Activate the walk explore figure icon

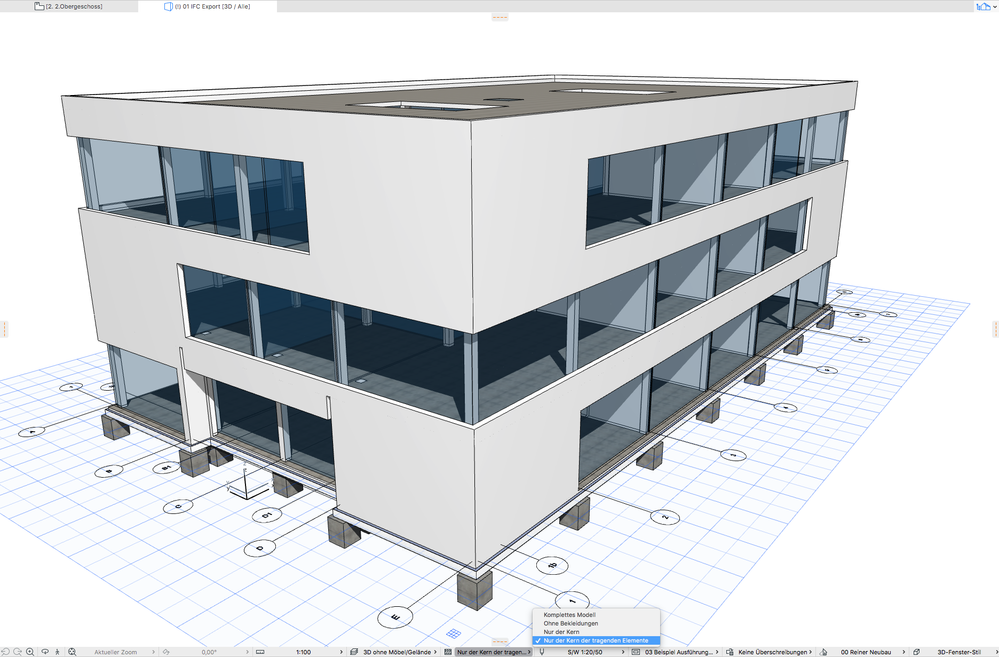coord(57,652)
